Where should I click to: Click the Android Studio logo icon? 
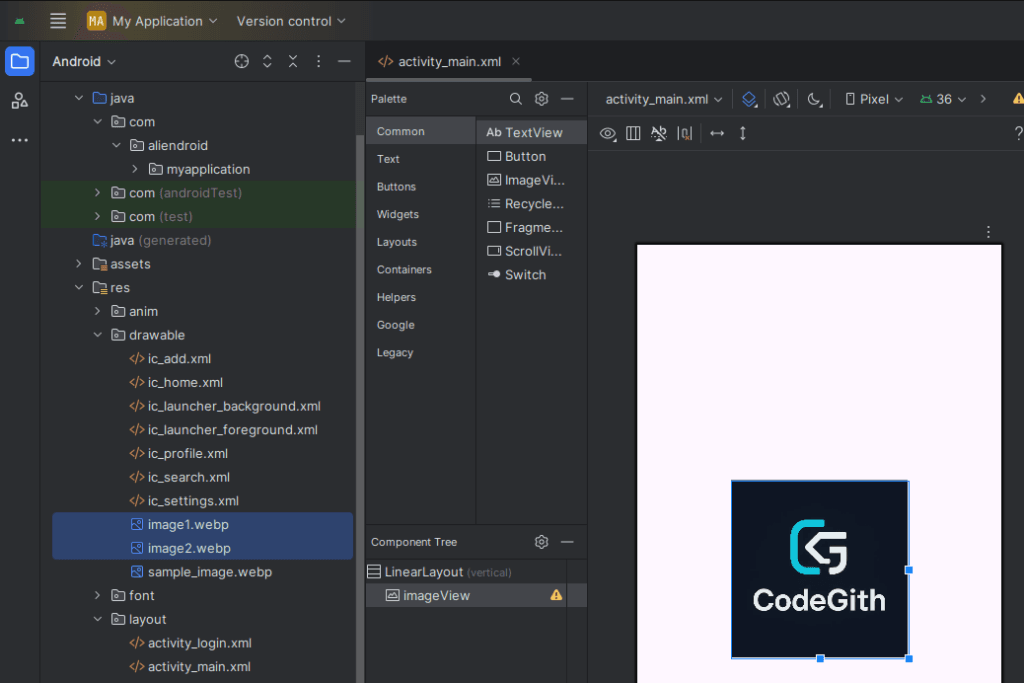(x=20, y=21)
